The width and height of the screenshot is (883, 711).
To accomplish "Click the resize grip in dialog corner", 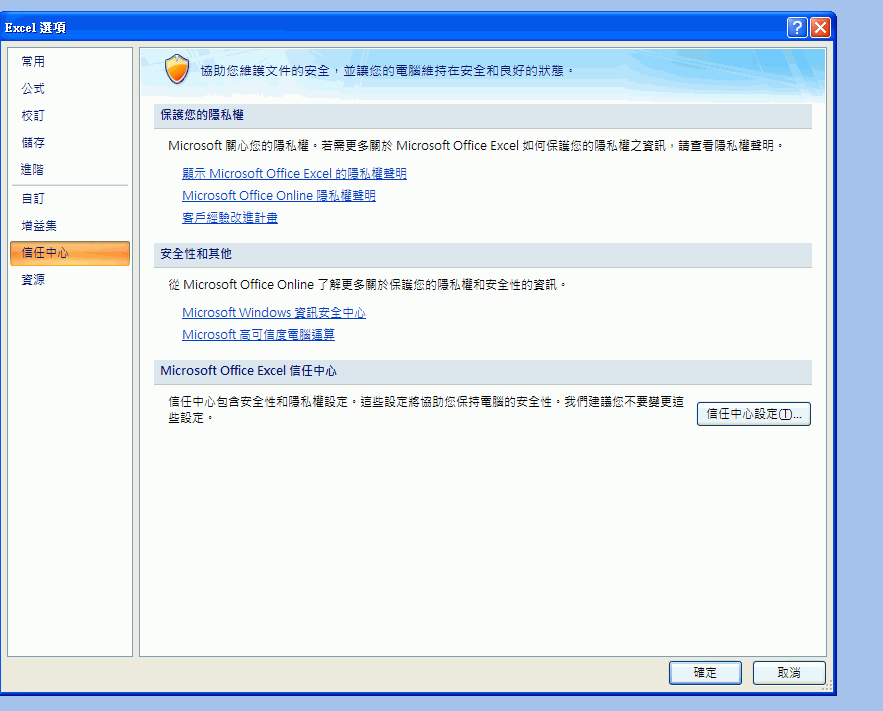I will click(x=827, y=685).
